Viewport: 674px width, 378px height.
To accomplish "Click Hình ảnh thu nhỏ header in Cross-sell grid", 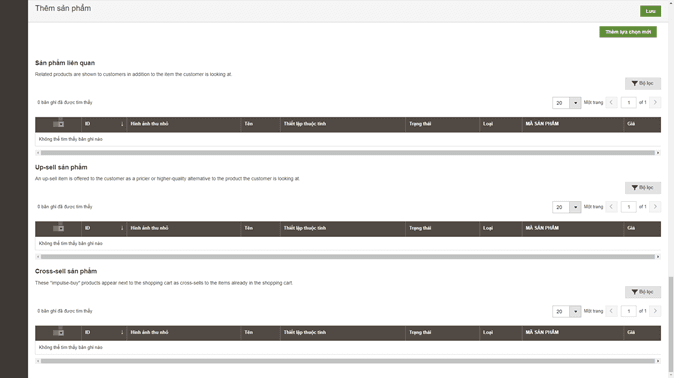I will 184,333.
